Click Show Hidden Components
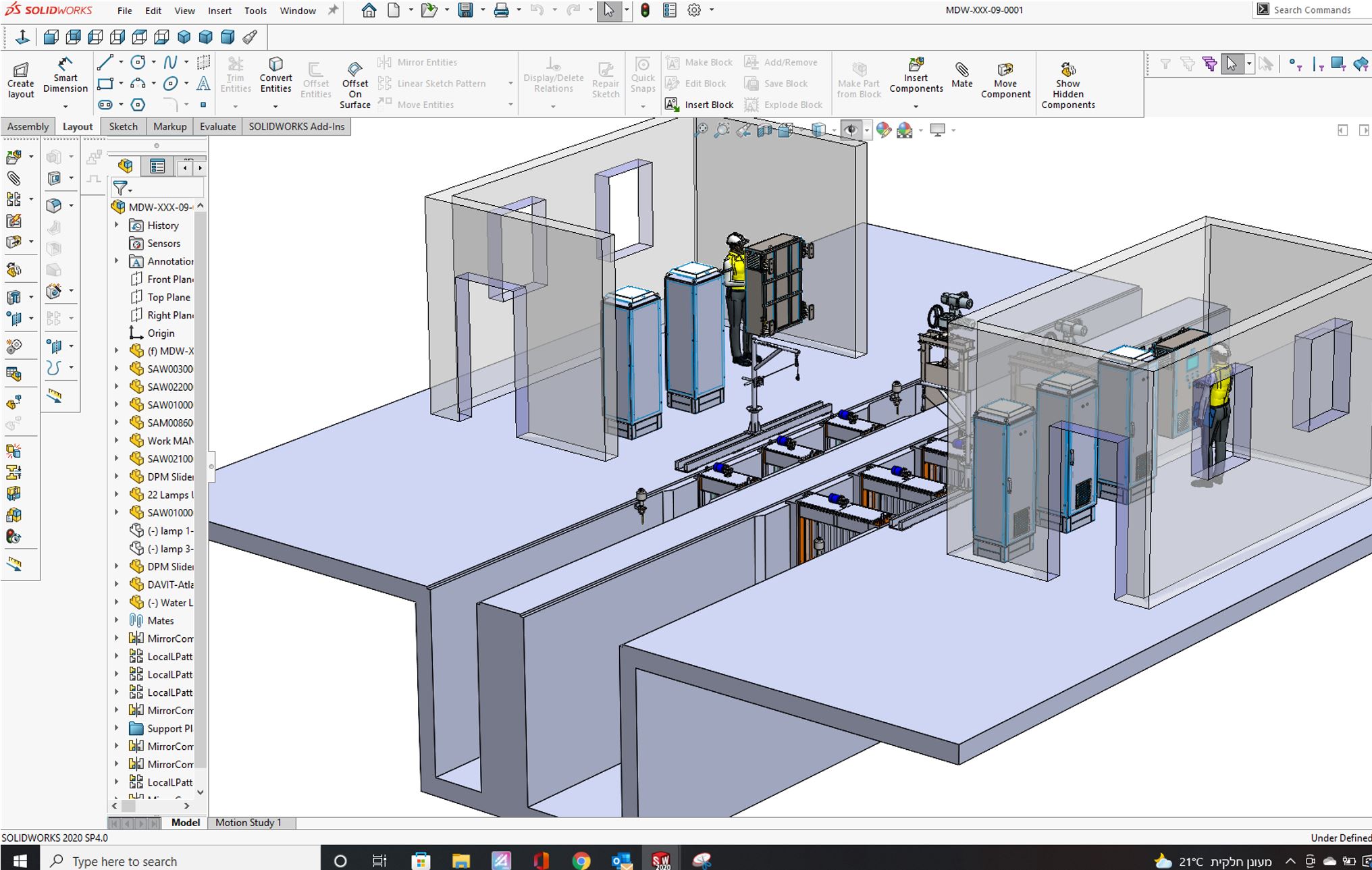This screenshot has height=870, width=1372. (x=1067, y=85)
